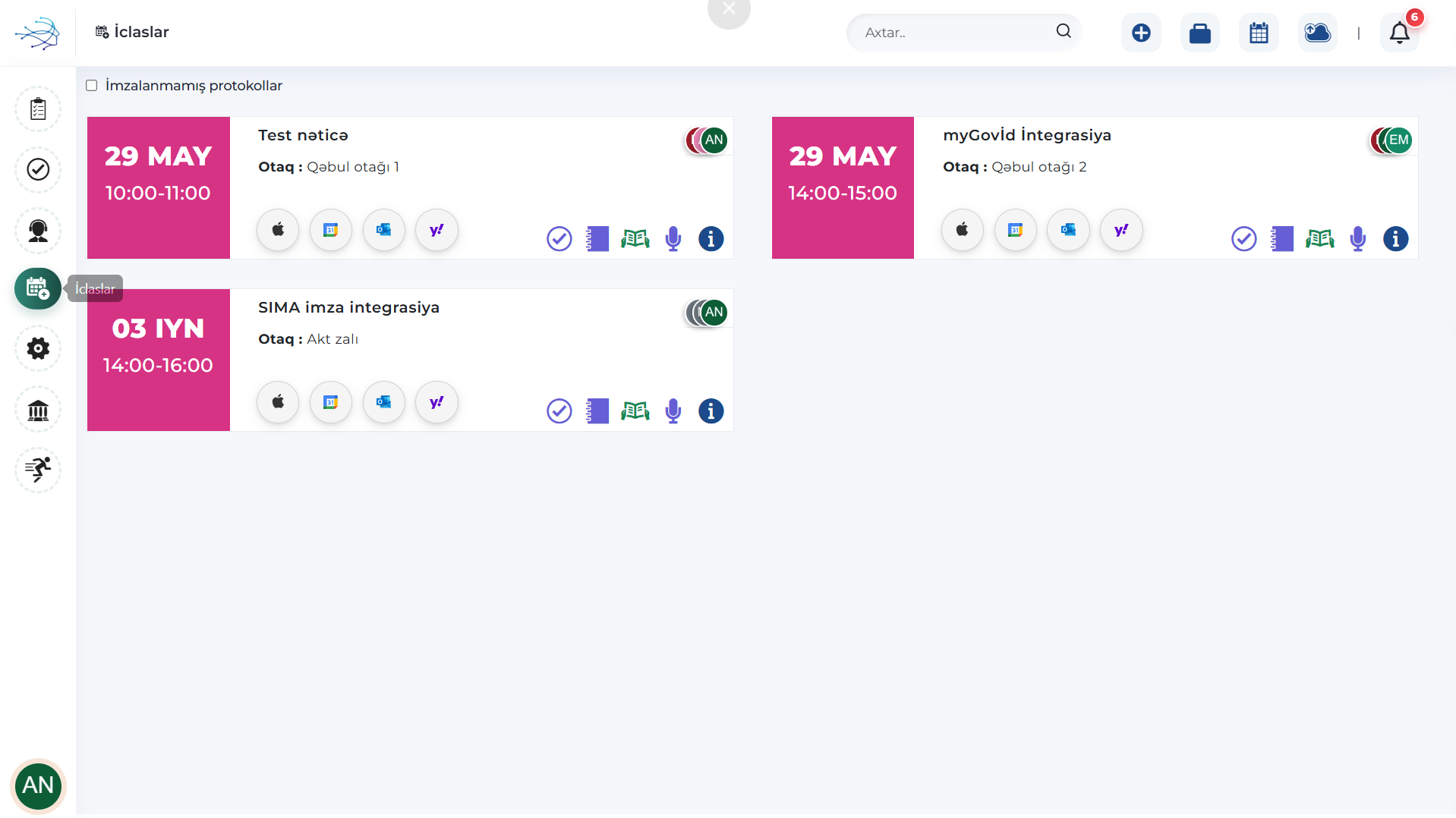Click the plus add icon in header
Screen dimensions: 1456x818
point(1141,33)
